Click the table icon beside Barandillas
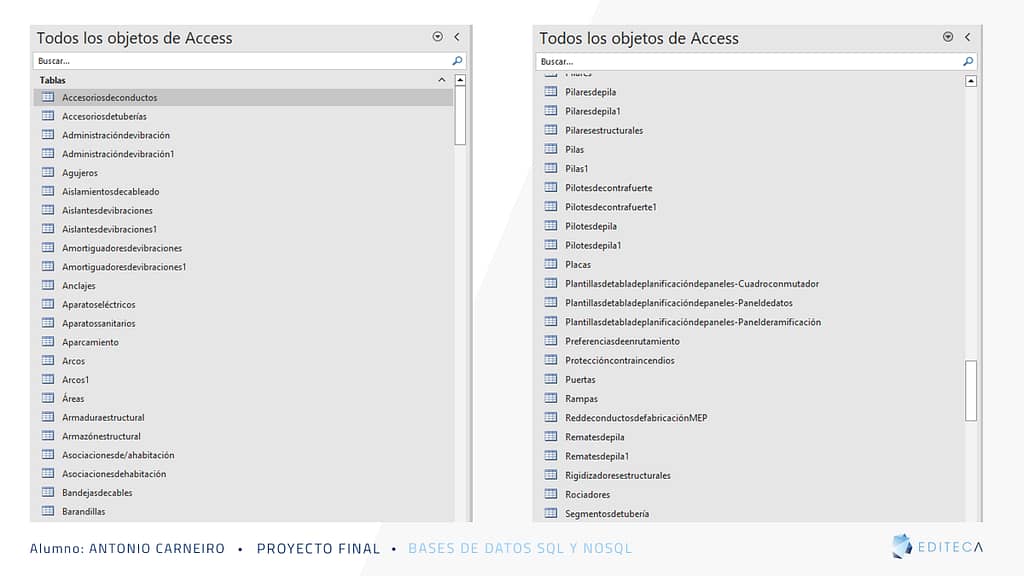The height and width of the screenshot is (576, 1024). [48, 511]
